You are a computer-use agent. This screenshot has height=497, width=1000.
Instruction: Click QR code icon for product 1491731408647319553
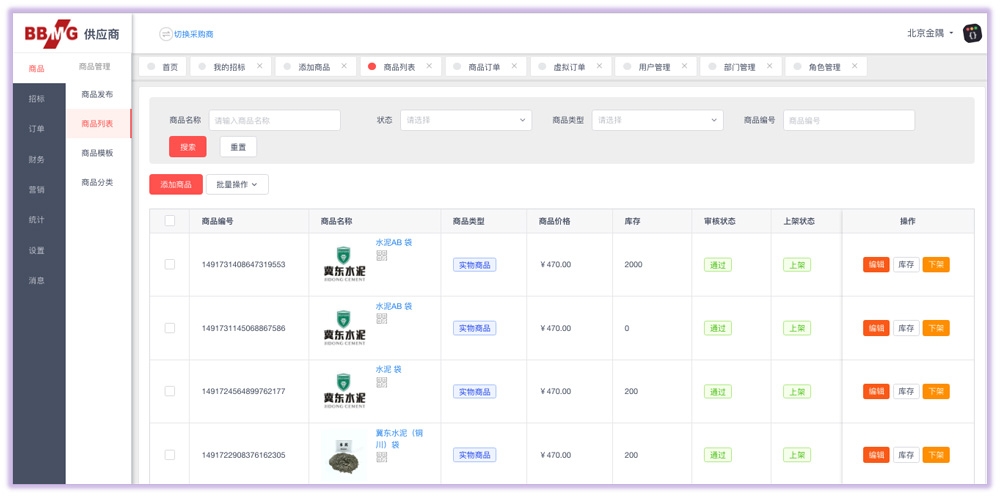(x=381, y=255)
